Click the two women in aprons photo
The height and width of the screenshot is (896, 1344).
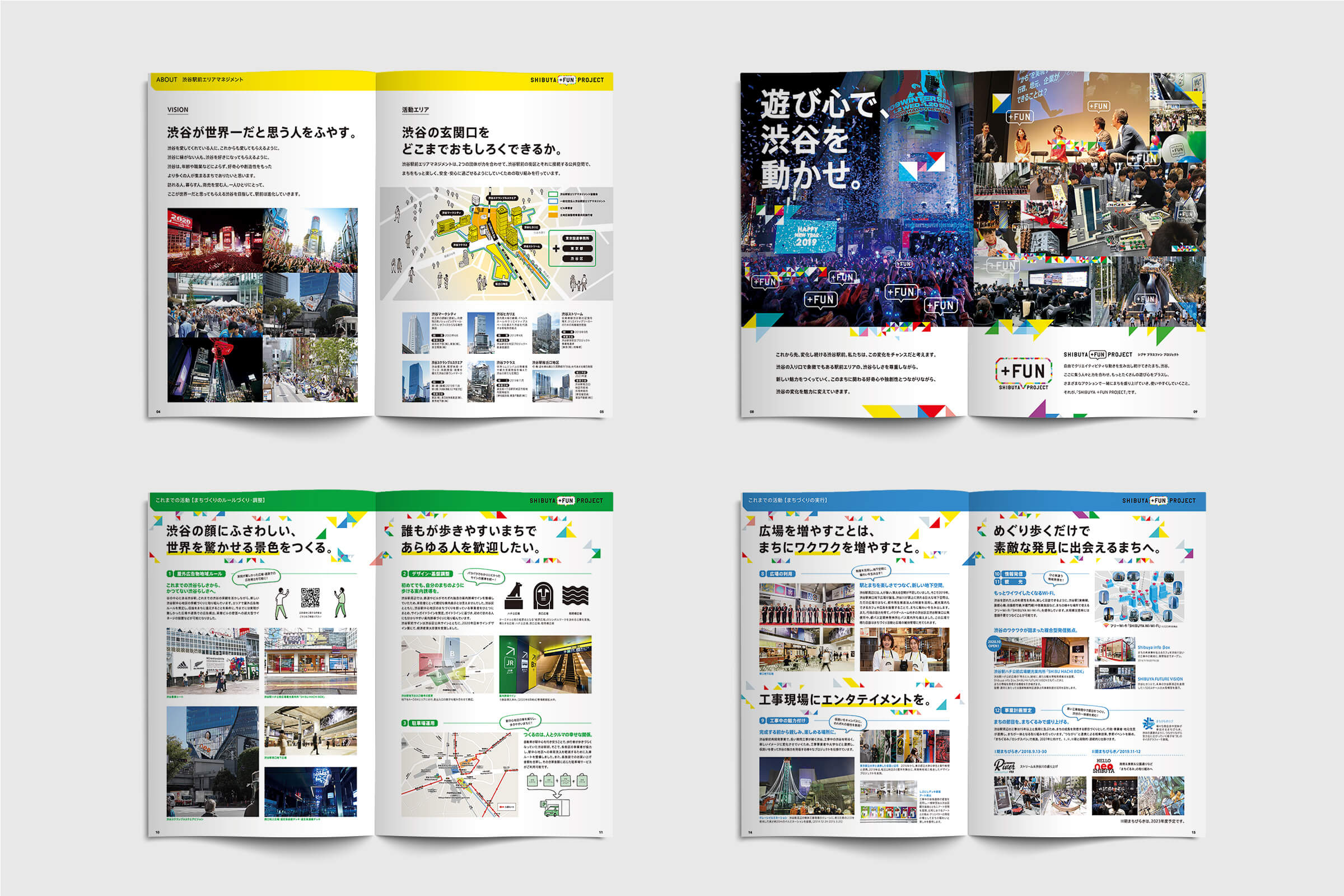tap(904, 650)
